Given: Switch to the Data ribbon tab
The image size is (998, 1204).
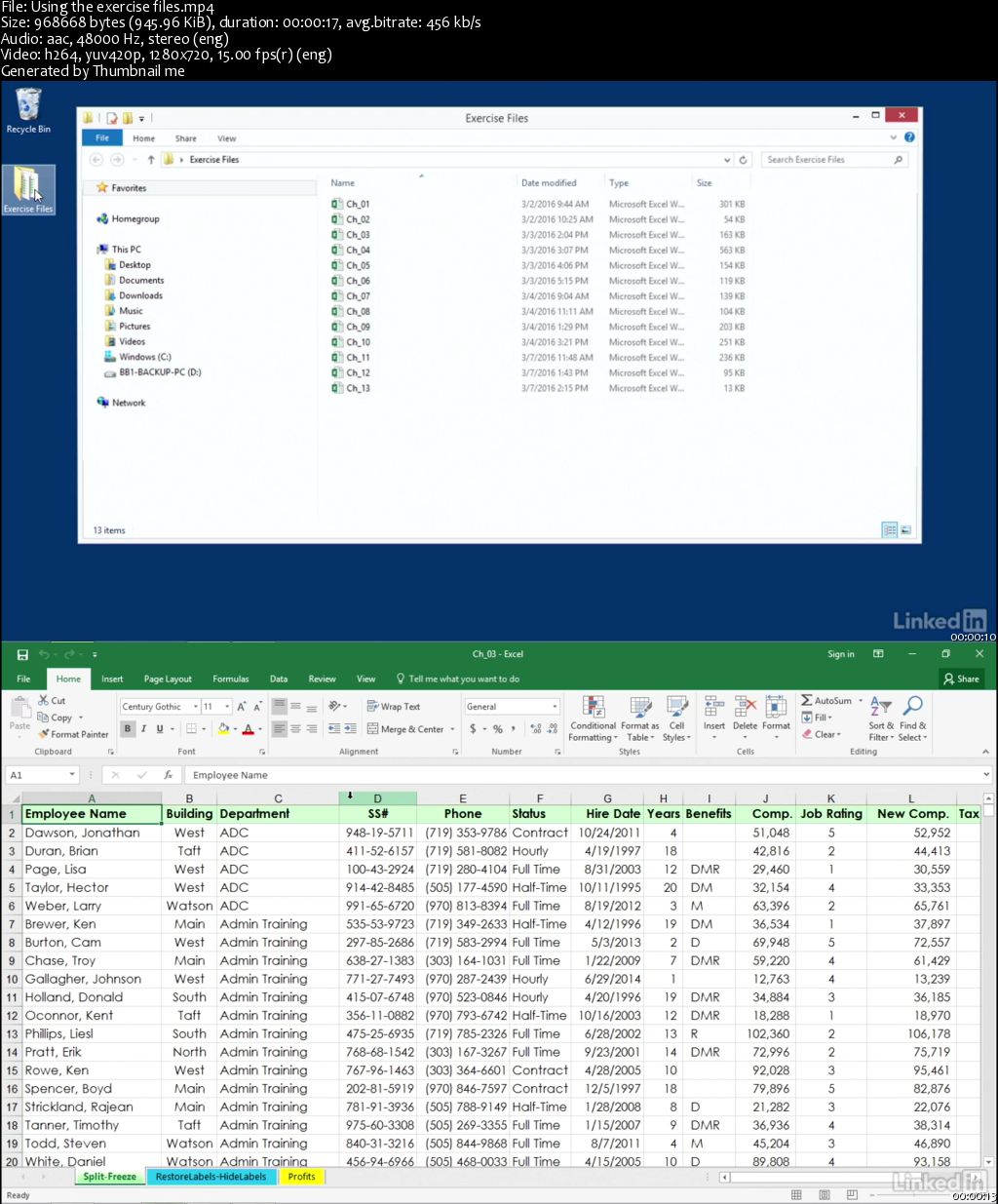Looking at the screenshot, I should 279,679.
